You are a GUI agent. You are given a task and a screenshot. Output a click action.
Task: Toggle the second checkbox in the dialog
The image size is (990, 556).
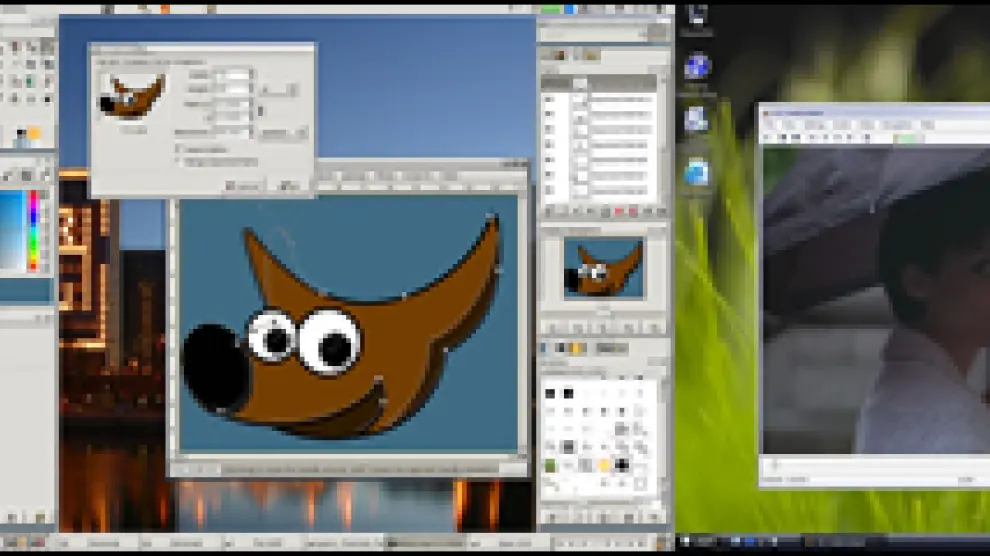(x=179, y=161)
